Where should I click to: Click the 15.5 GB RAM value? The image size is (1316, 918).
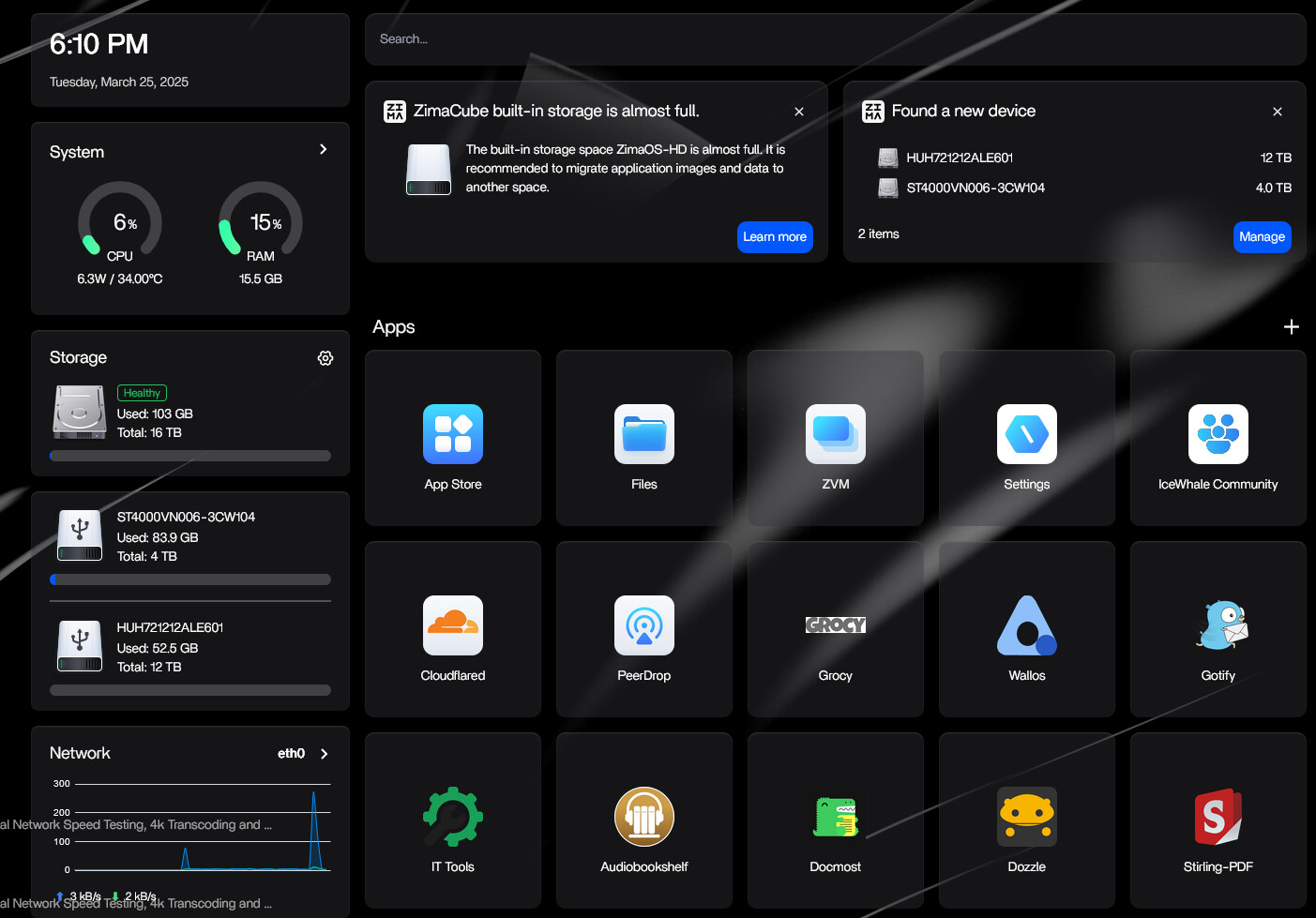pyautogui.click(x=261, y=278)
